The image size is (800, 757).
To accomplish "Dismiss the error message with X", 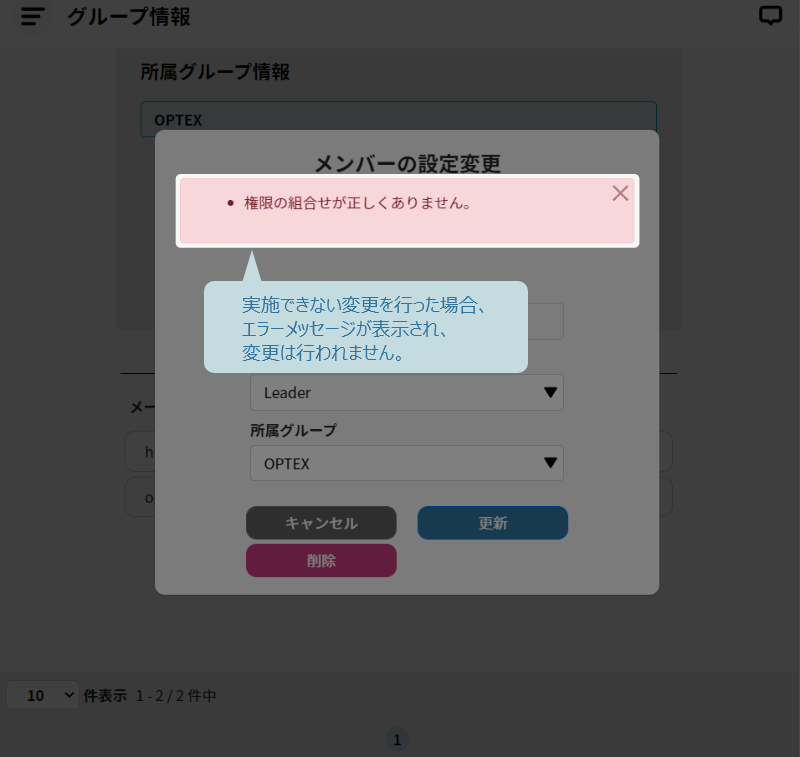I will click(x=620, y=193).
